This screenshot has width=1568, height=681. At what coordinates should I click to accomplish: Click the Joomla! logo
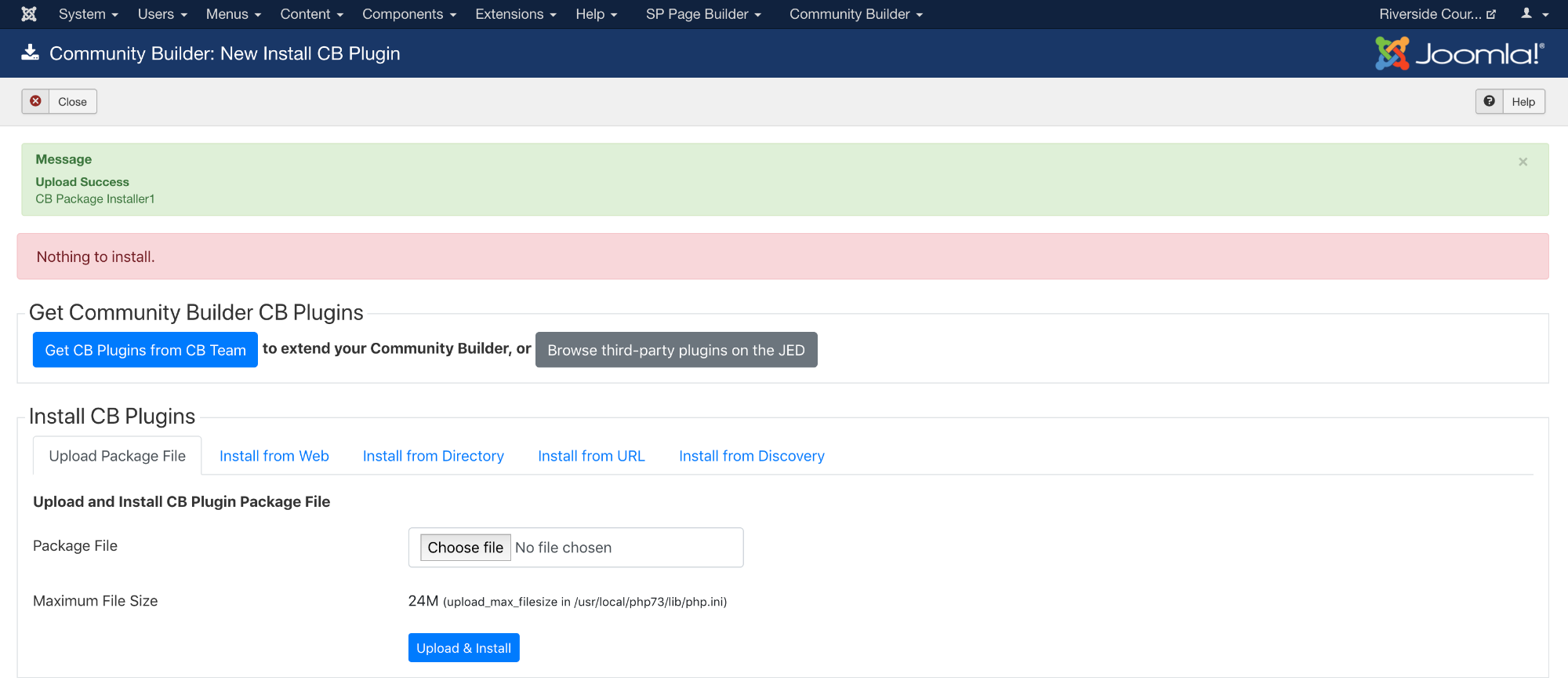[1459, 53]
